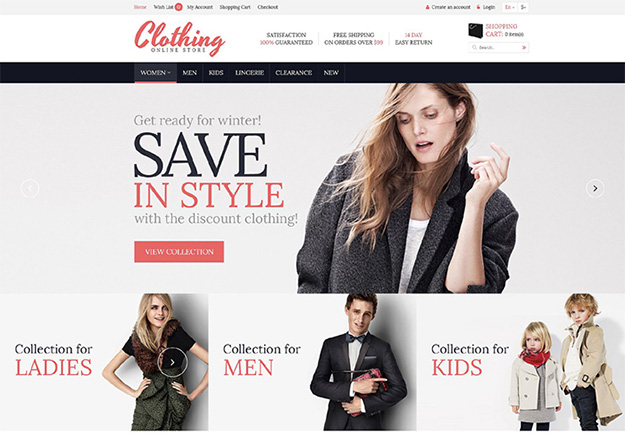The height and width of the screenshot is (435, 625).
Task: Open the Men category tab
Action: pos(190,73)
